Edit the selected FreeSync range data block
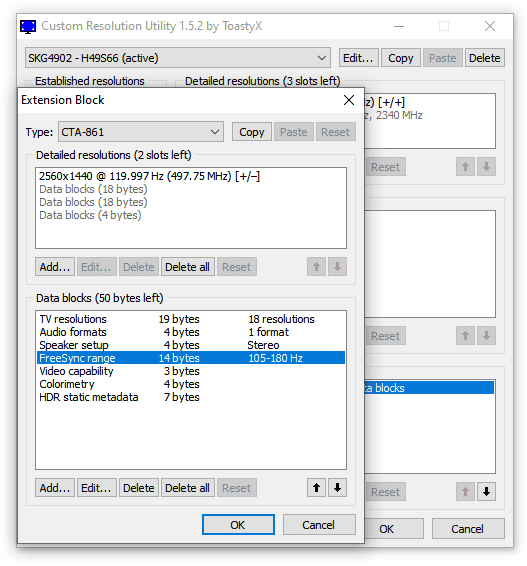The width and height of the screenshot is (527, 566). [x=96, y=488]
